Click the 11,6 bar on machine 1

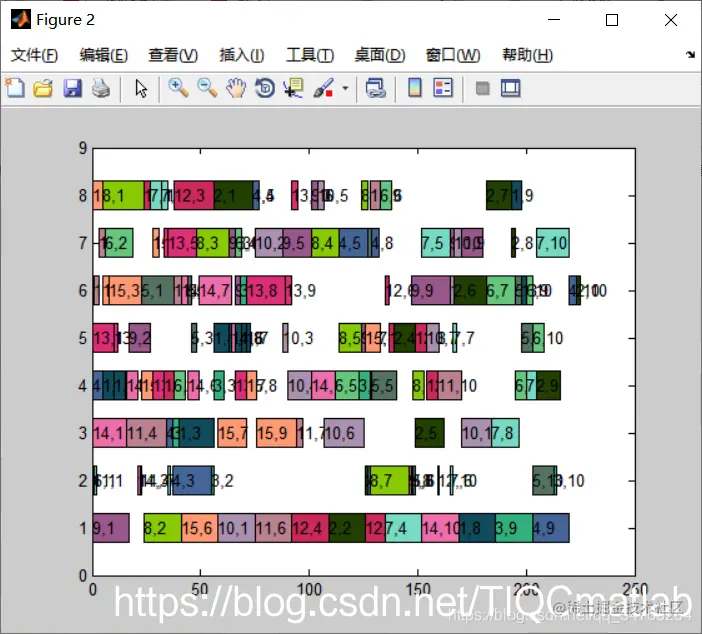[273, 528]
